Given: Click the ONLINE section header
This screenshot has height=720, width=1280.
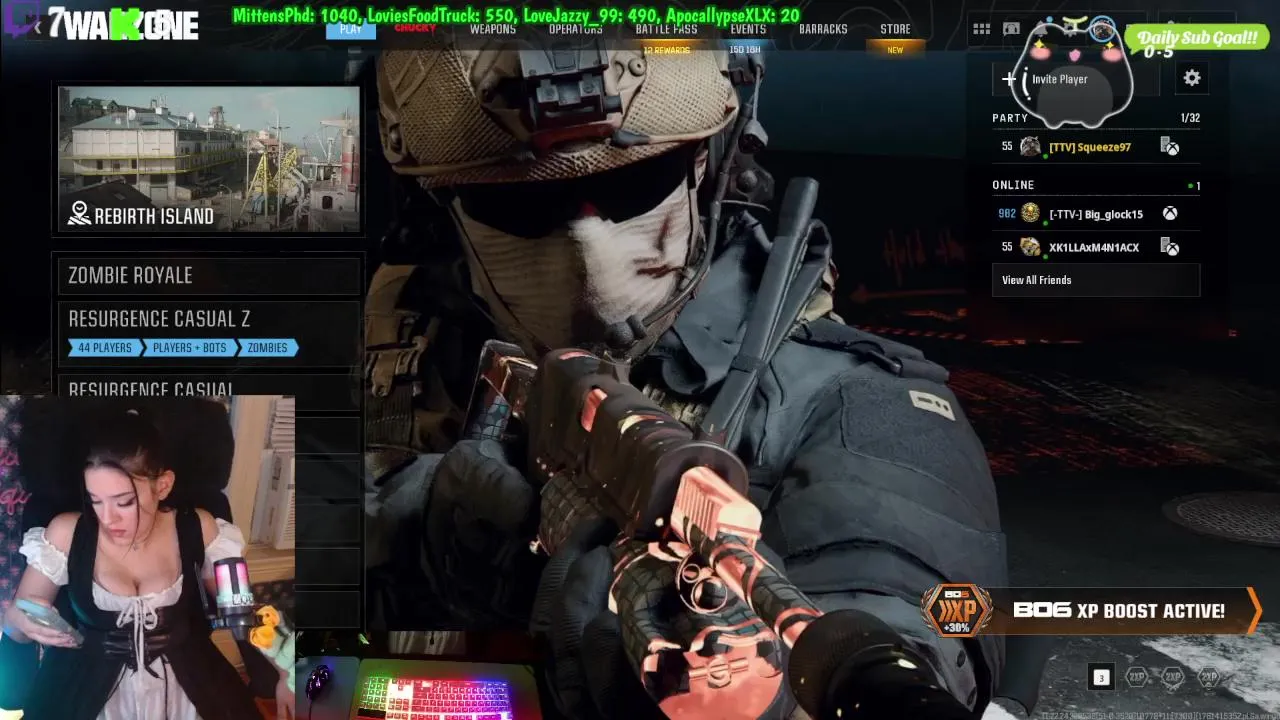Looking at the screenshot, I should click(1013, 185).
